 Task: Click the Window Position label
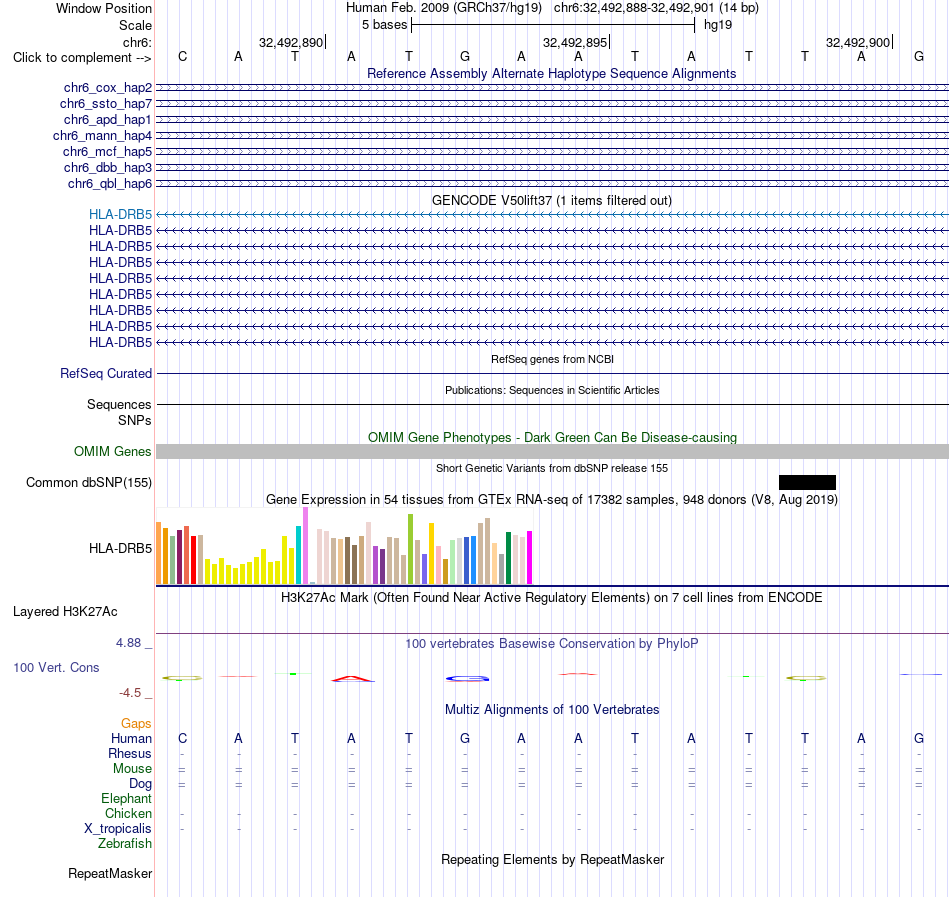coord(104,8)
